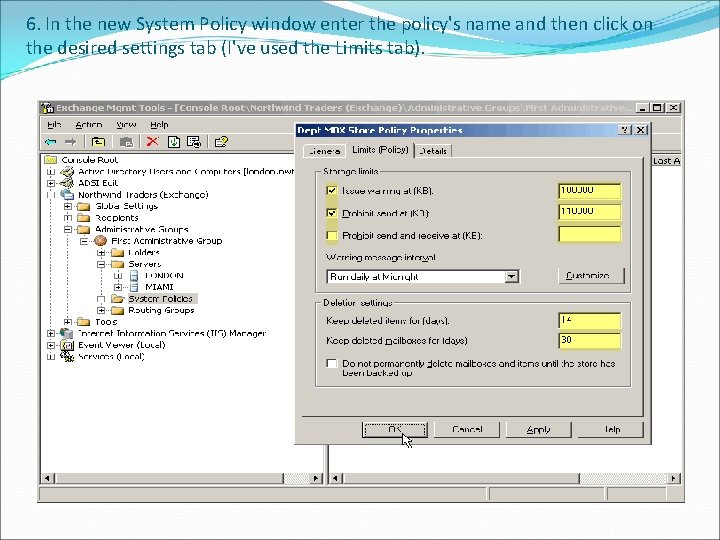
Task: Switch to the General tab
Action: pyautogui.click(x=324, y=151)
